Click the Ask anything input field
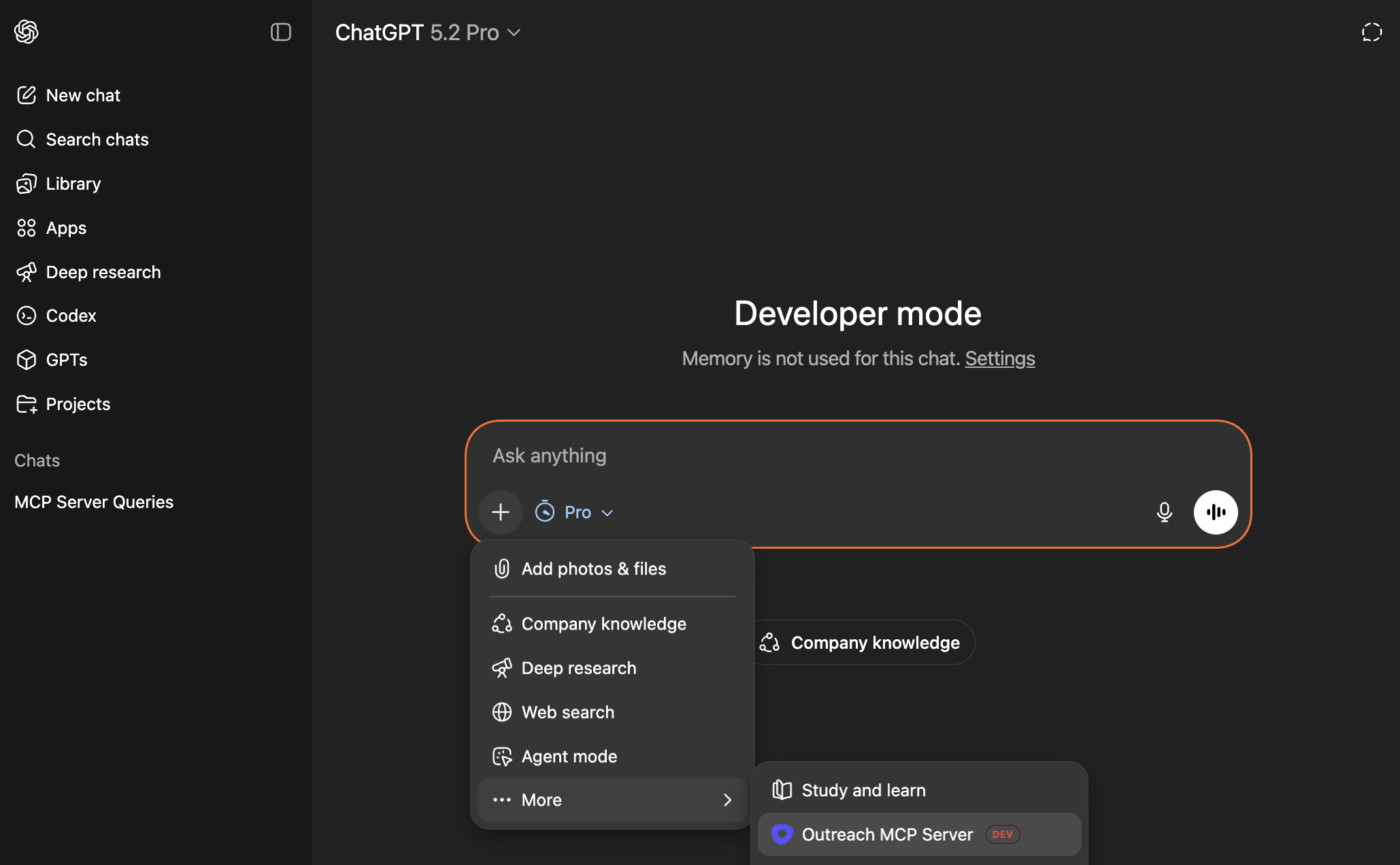 pyautogui.click(x=816, y=456)
